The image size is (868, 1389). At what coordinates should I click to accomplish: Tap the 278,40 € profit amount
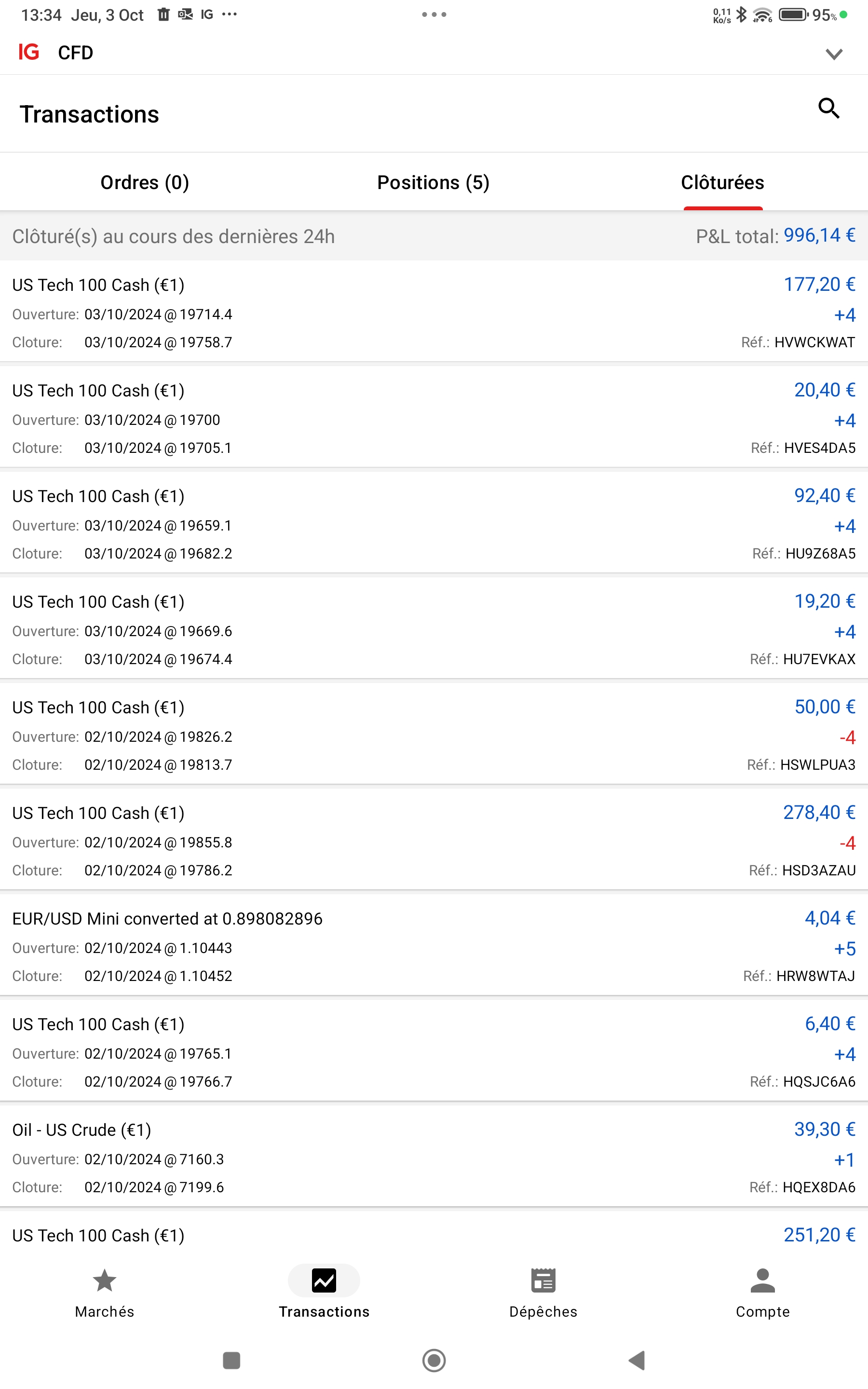(819, 812)
